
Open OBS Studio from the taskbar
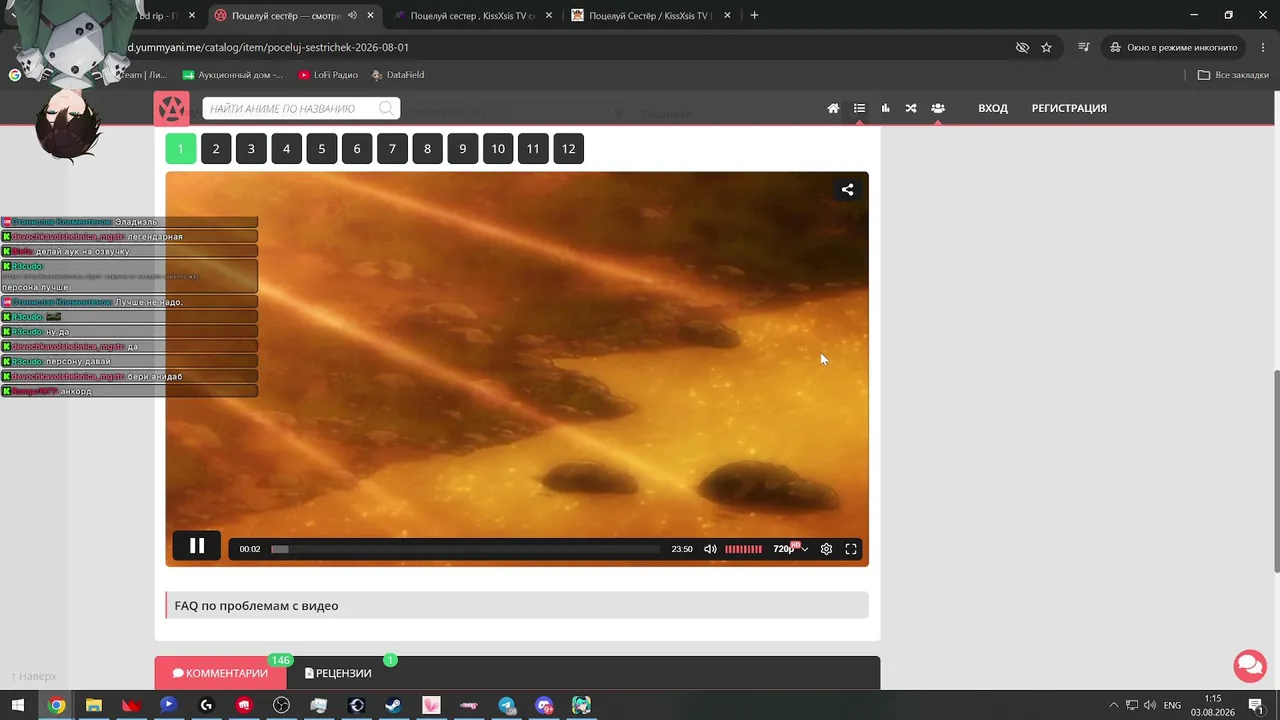(281, 705)
